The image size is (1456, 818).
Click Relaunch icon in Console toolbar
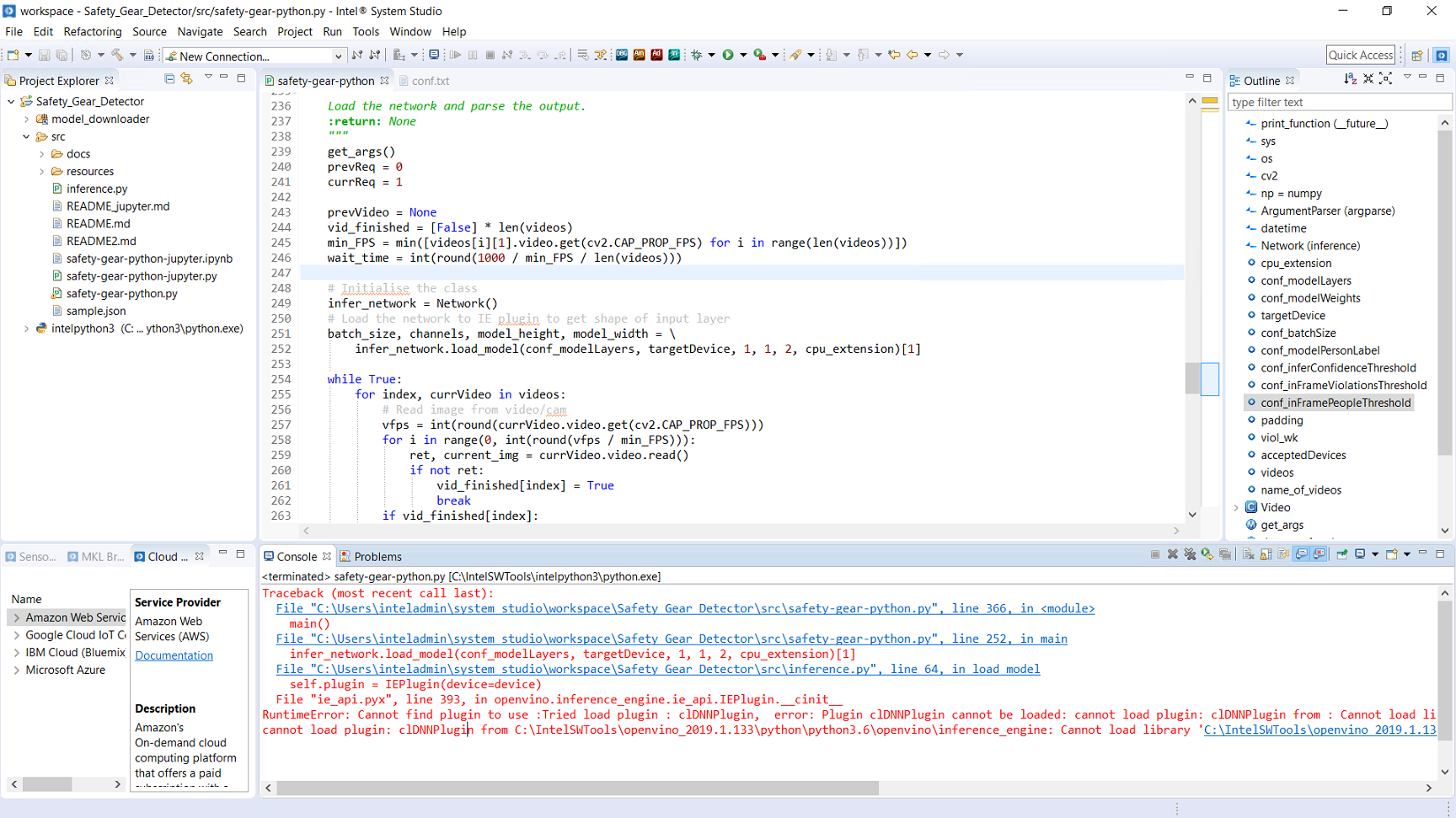(1207, 554)
